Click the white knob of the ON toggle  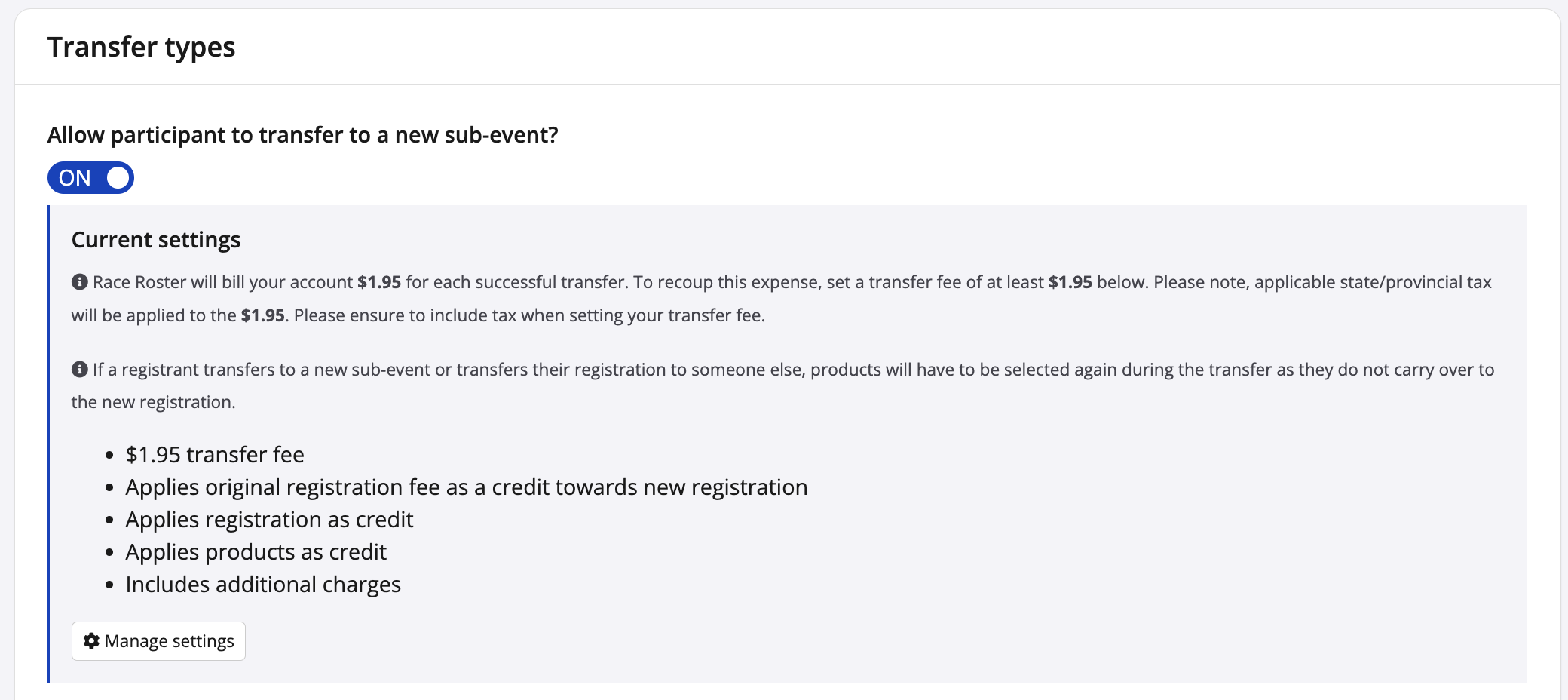(x=118, y=178)
